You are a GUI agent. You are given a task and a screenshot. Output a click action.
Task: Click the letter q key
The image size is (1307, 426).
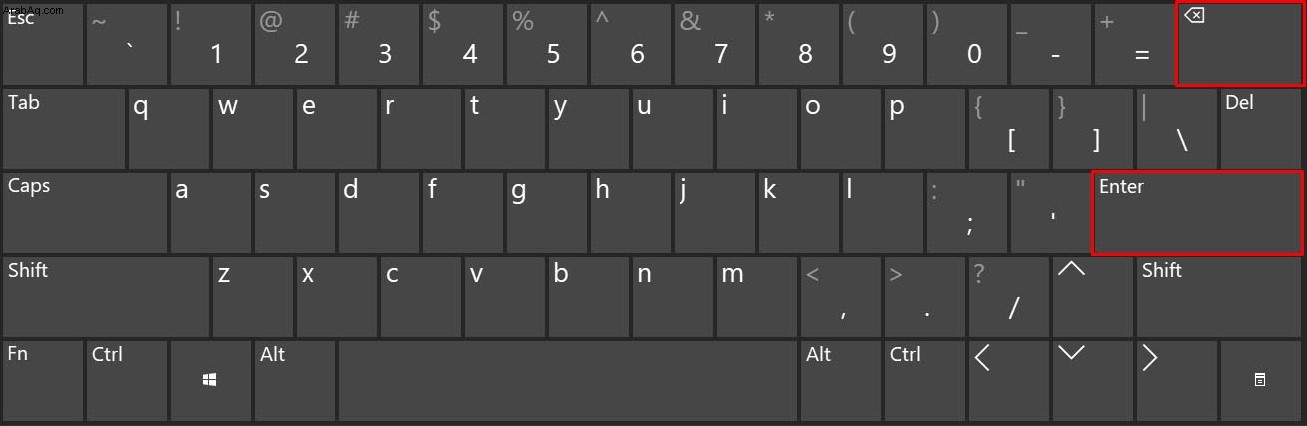pos(168,128)
